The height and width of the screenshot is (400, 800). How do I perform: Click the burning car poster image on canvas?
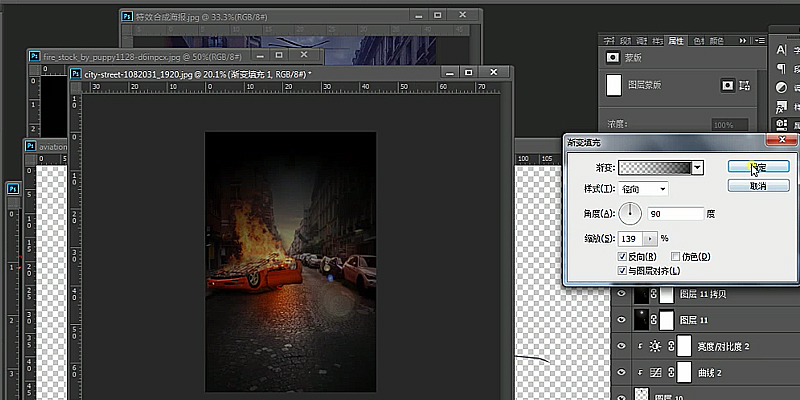point(290,262)
